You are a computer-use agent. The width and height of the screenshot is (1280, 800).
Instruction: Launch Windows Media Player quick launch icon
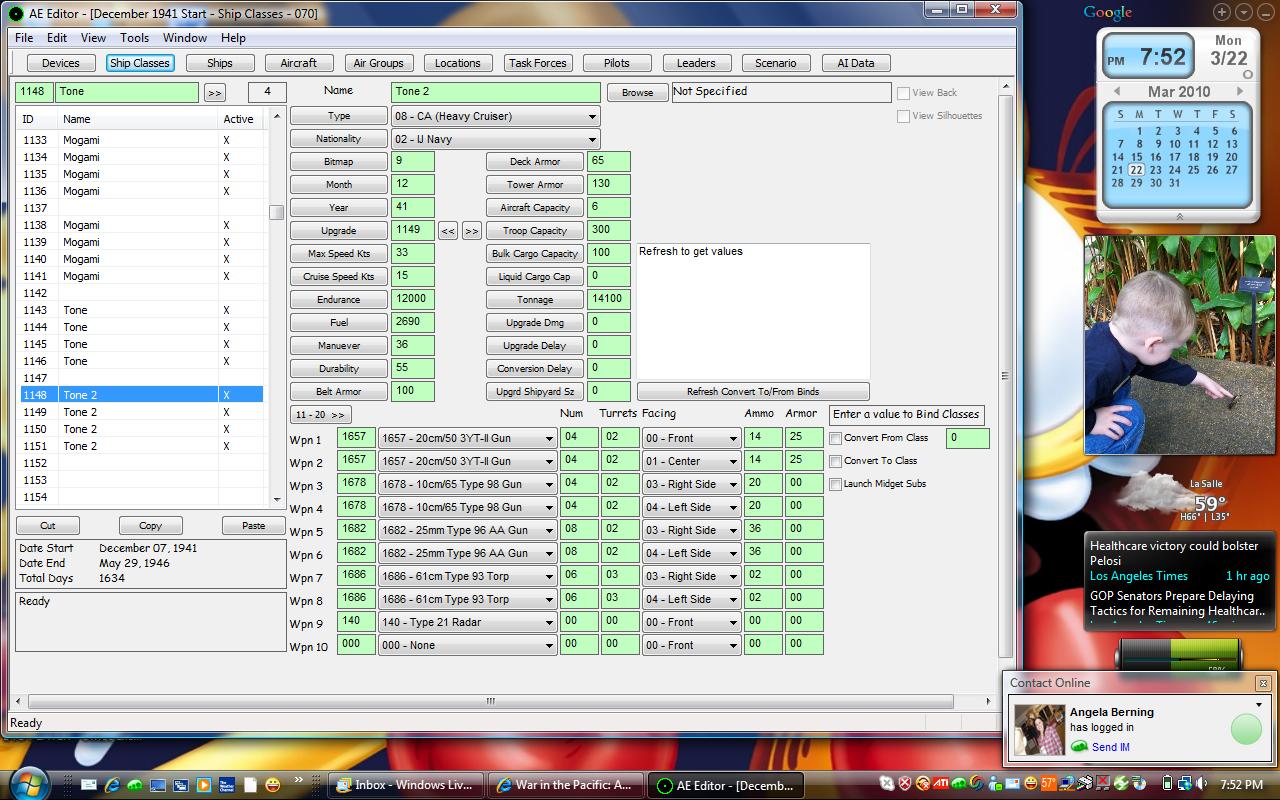203,785
